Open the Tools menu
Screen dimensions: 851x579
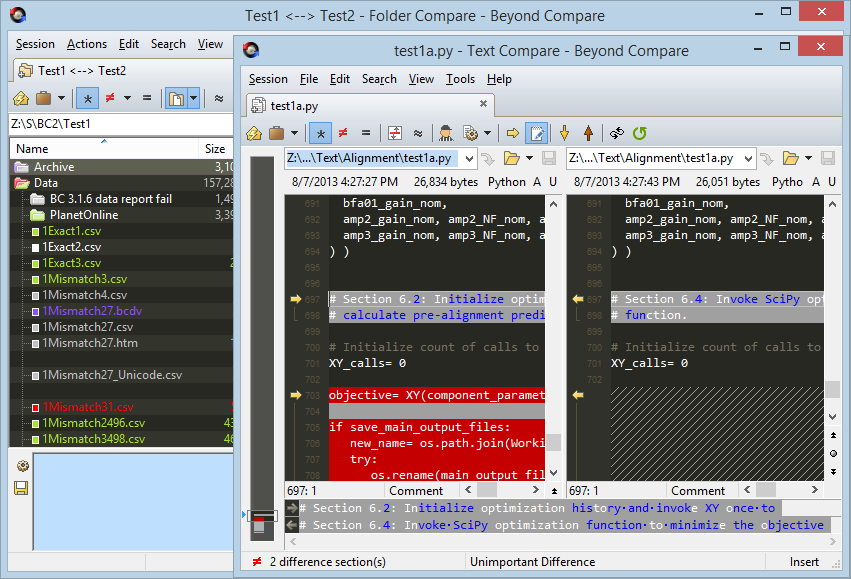[460, 79]
